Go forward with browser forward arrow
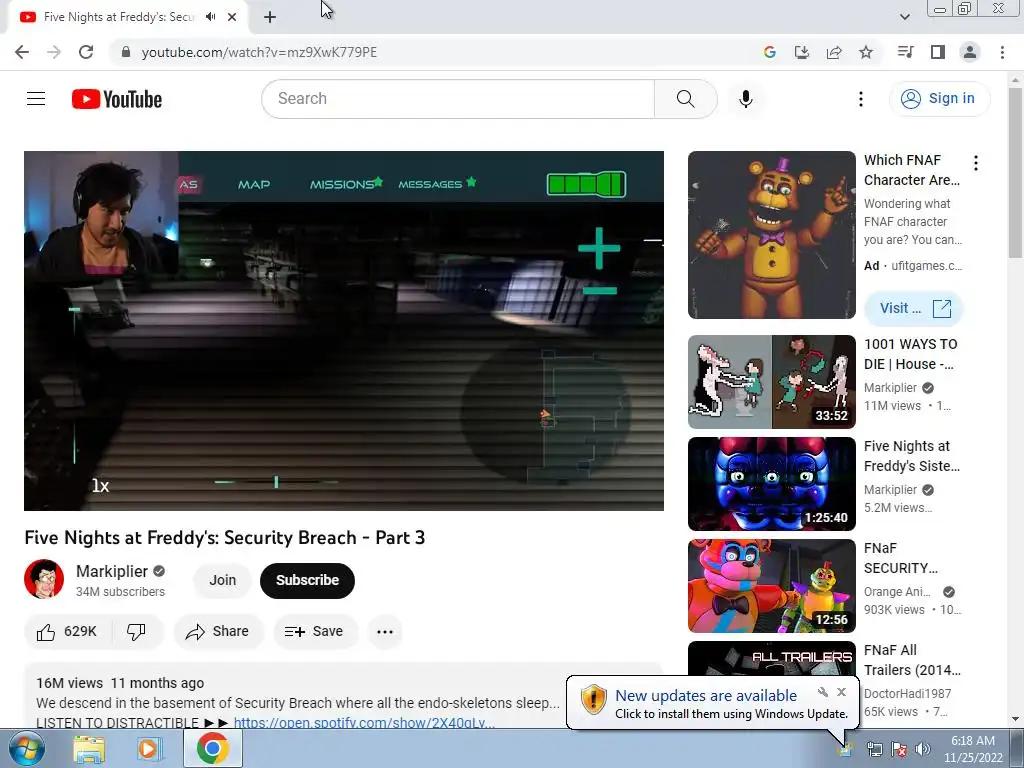The width and height of the screenshot is (1024, 768). (x=54, y=52)
